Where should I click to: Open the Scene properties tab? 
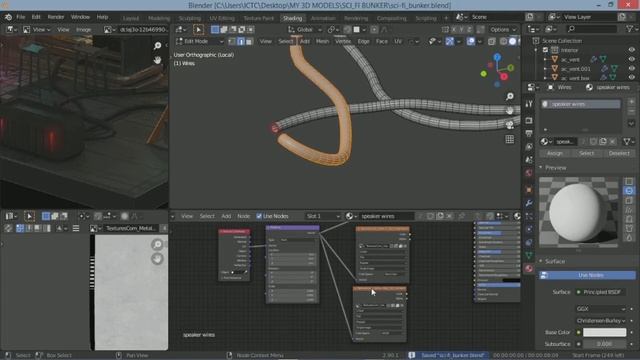529,160
